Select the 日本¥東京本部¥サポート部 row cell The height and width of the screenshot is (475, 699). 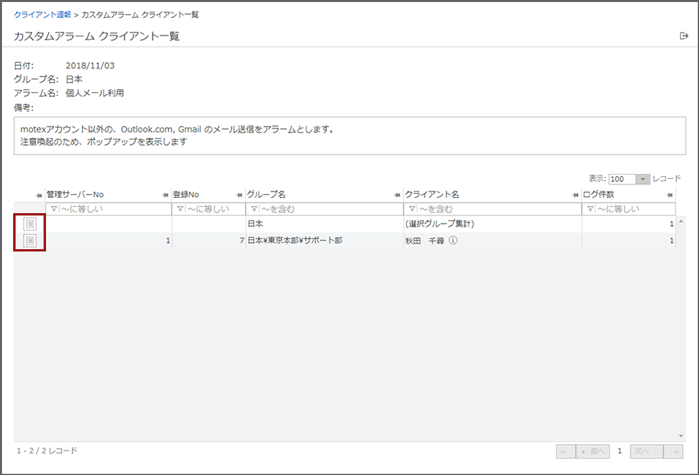point(295,241)
